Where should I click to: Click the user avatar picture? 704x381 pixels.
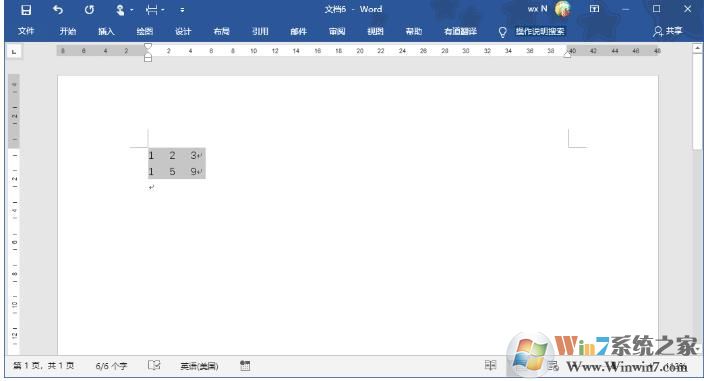click(x=563, y=9)
